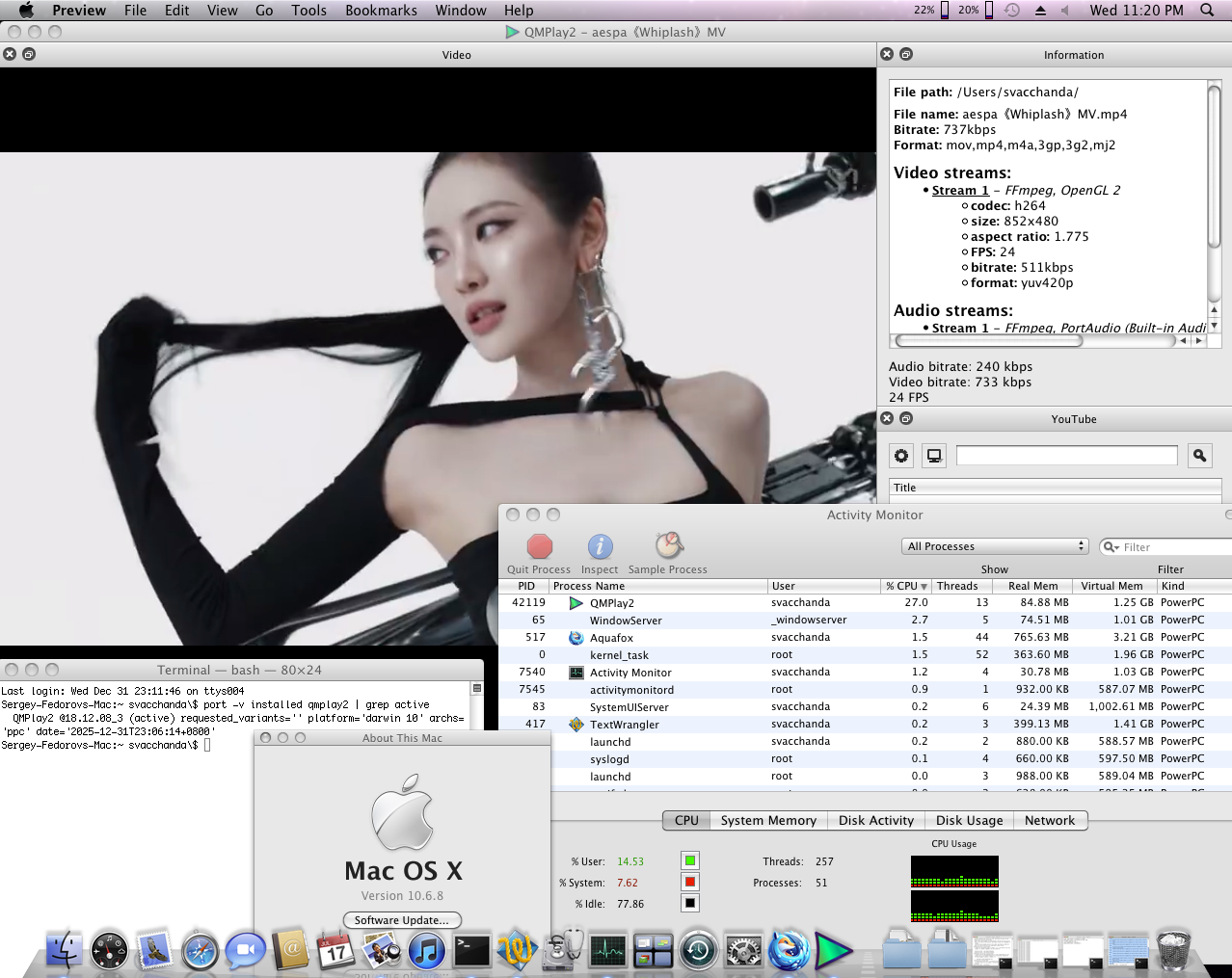Switch to the System Memory tab

(768, 820)
